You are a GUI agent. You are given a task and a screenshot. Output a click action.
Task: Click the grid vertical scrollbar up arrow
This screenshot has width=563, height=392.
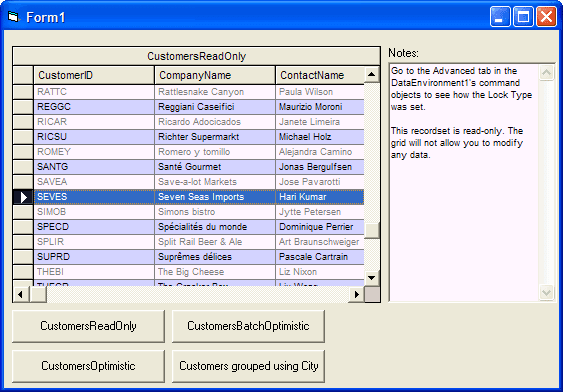[372, 75]
